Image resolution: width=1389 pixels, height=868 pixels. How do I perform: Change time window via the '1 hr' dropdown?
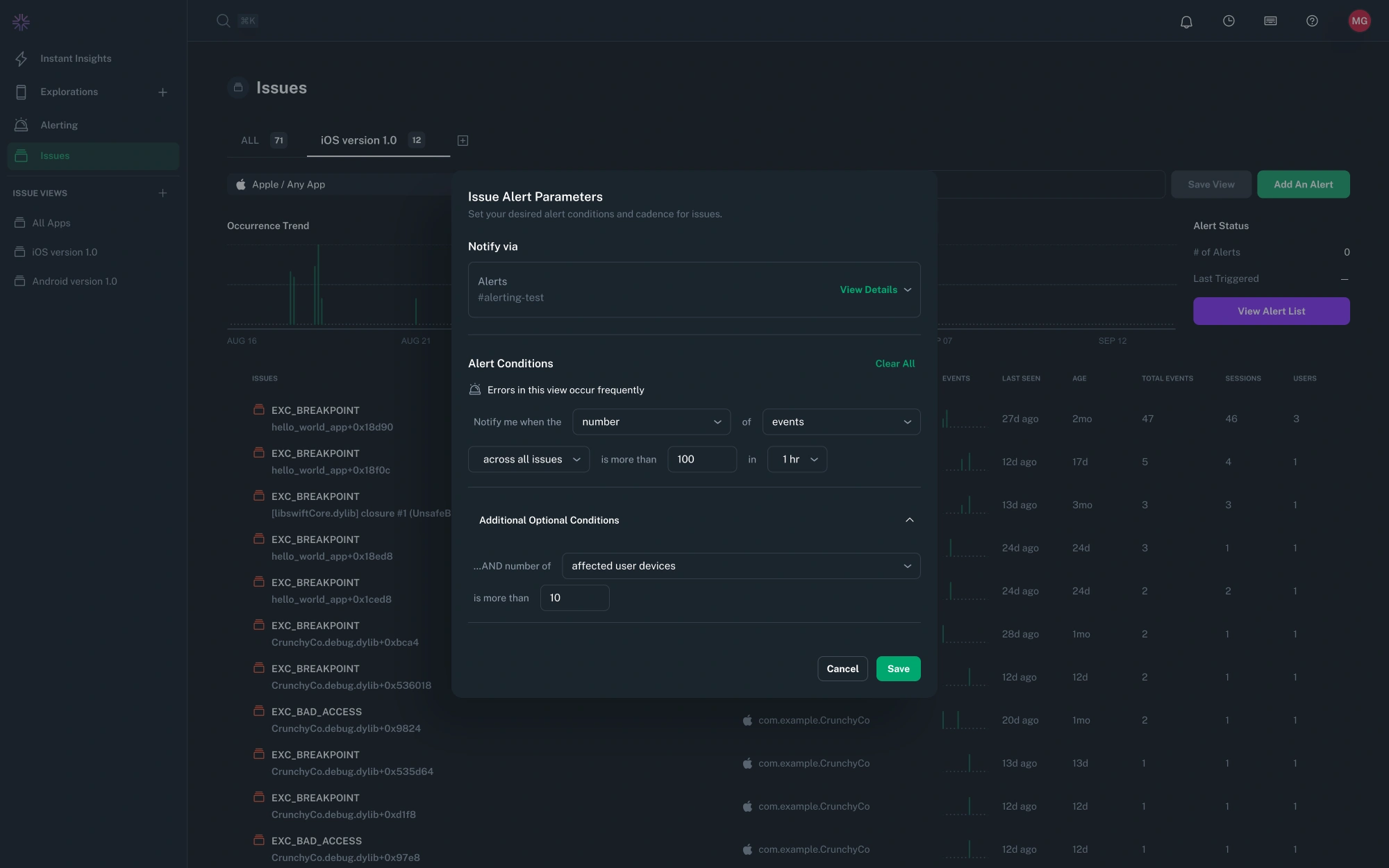(x=797, y=459)
